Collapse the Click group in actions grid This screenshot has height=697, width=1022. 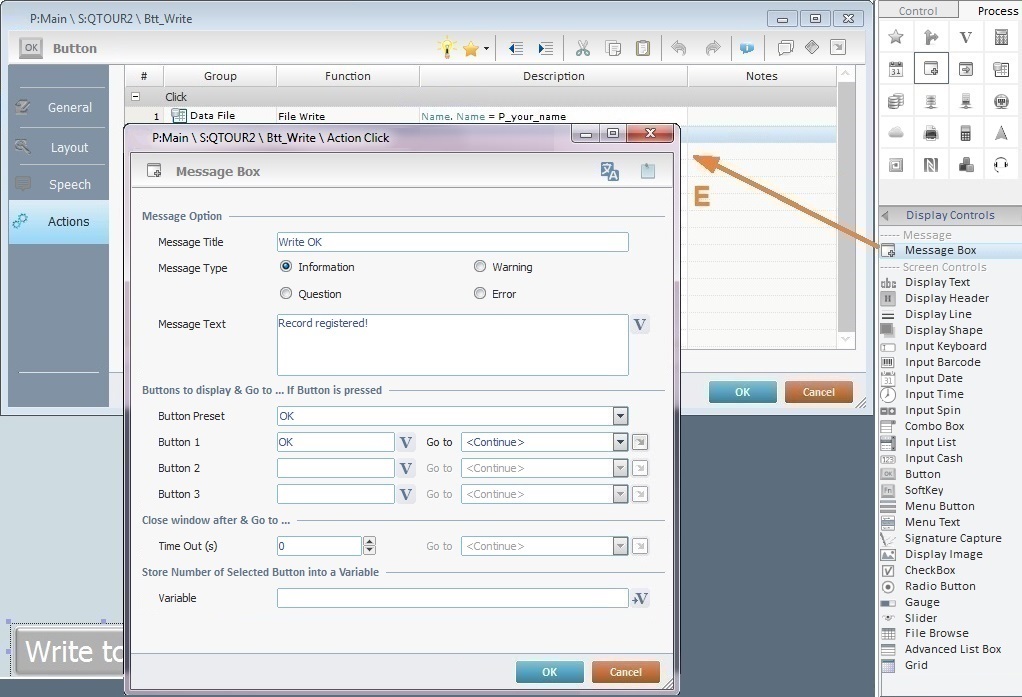135,97
